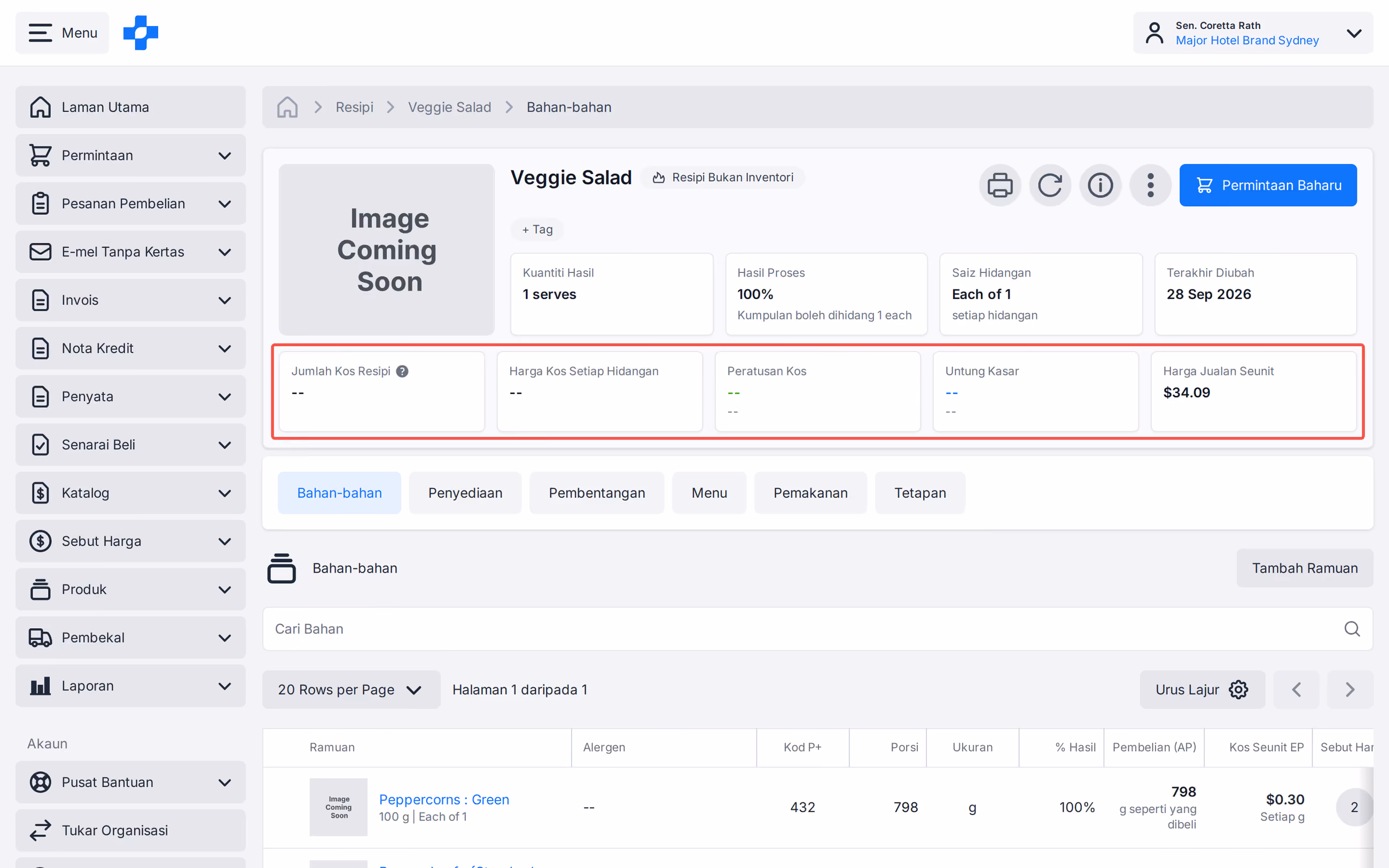Image resolution: width=1389 pixels, height=868 pixels.
Task: Click the Tambah Ramuan button
Action: click(1305, 568)
